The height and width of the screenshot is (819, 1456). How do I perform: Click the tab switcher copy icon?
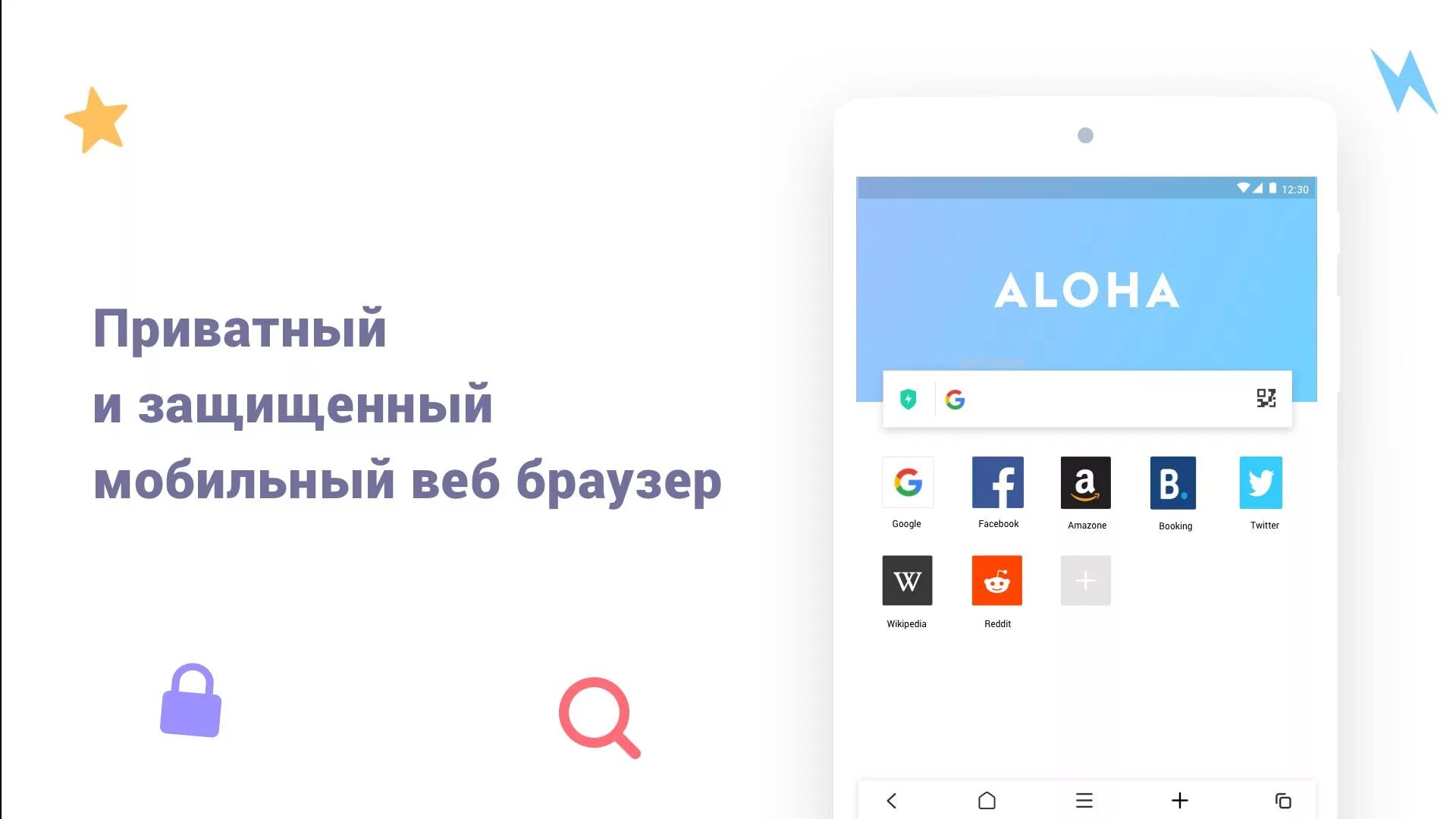tap(1281, 799)
